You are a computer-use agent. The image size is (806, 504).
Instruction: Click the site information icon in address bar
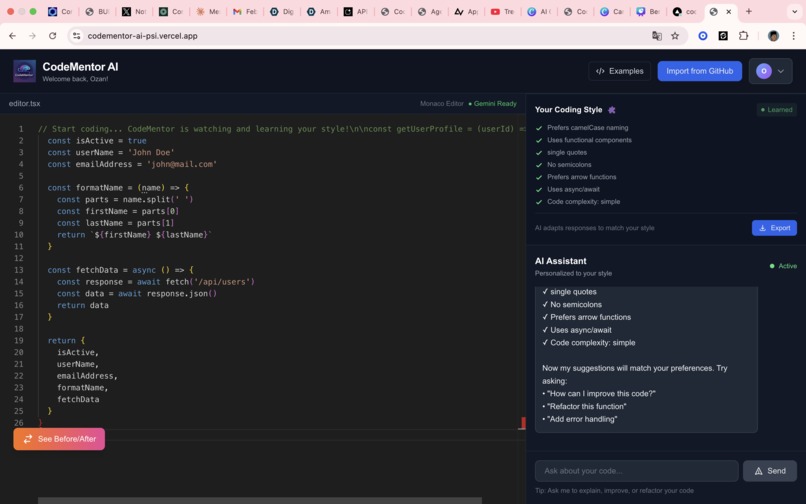[x=77, y=36]
